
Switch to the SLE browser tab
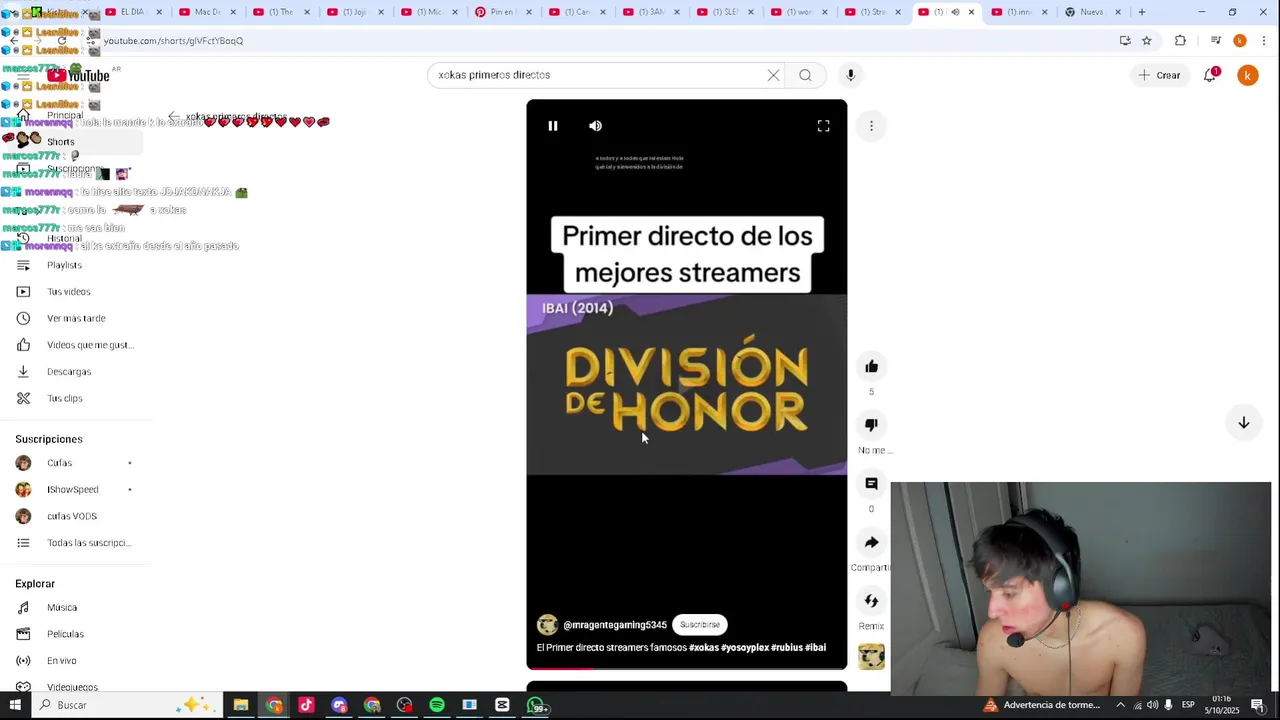726,12
